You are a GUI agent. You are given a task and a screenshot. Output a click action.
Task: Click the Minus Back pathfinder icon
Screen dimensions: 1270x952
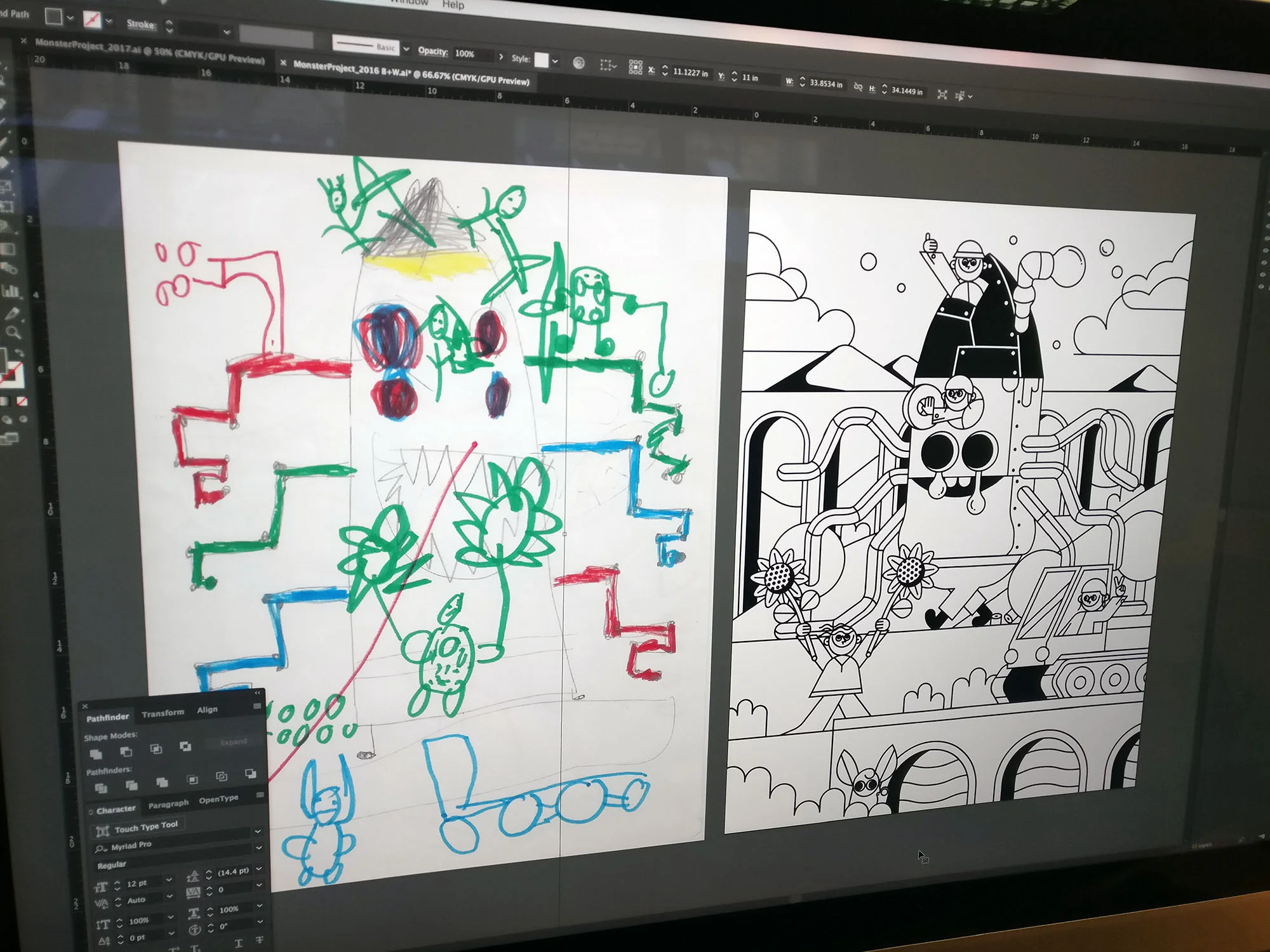[251, 773]
